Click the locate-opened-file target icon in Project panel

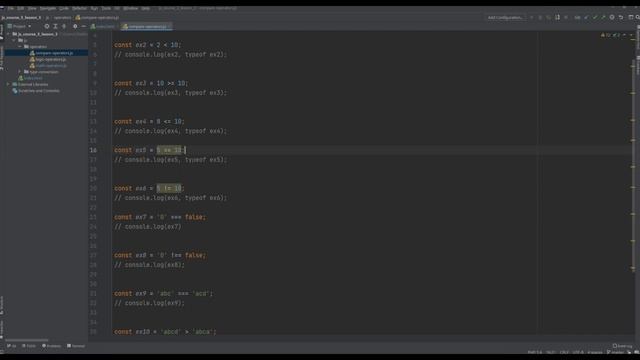(x=47, y=26)
